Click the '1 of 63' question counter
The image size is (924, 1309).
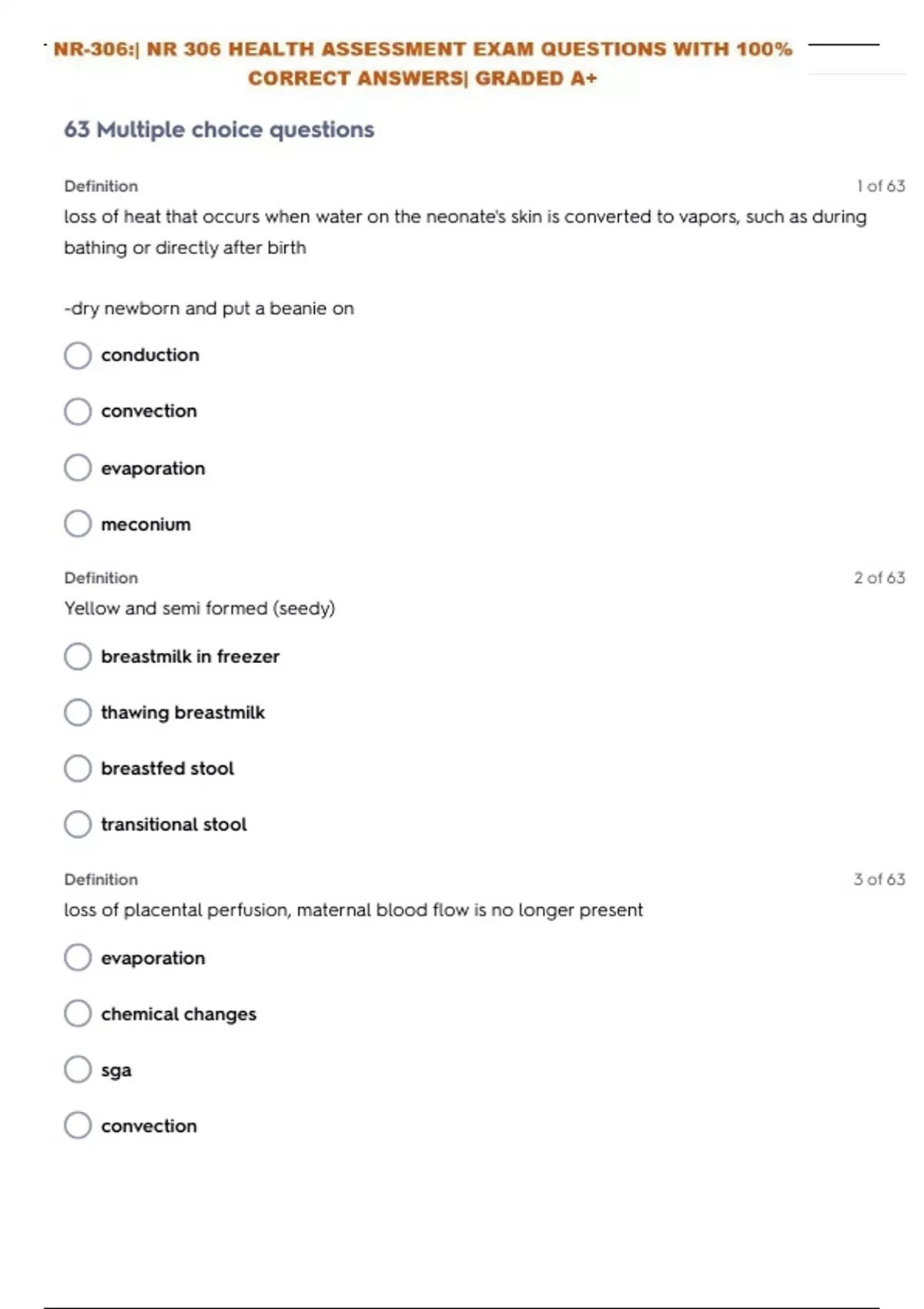coord(880,186)
